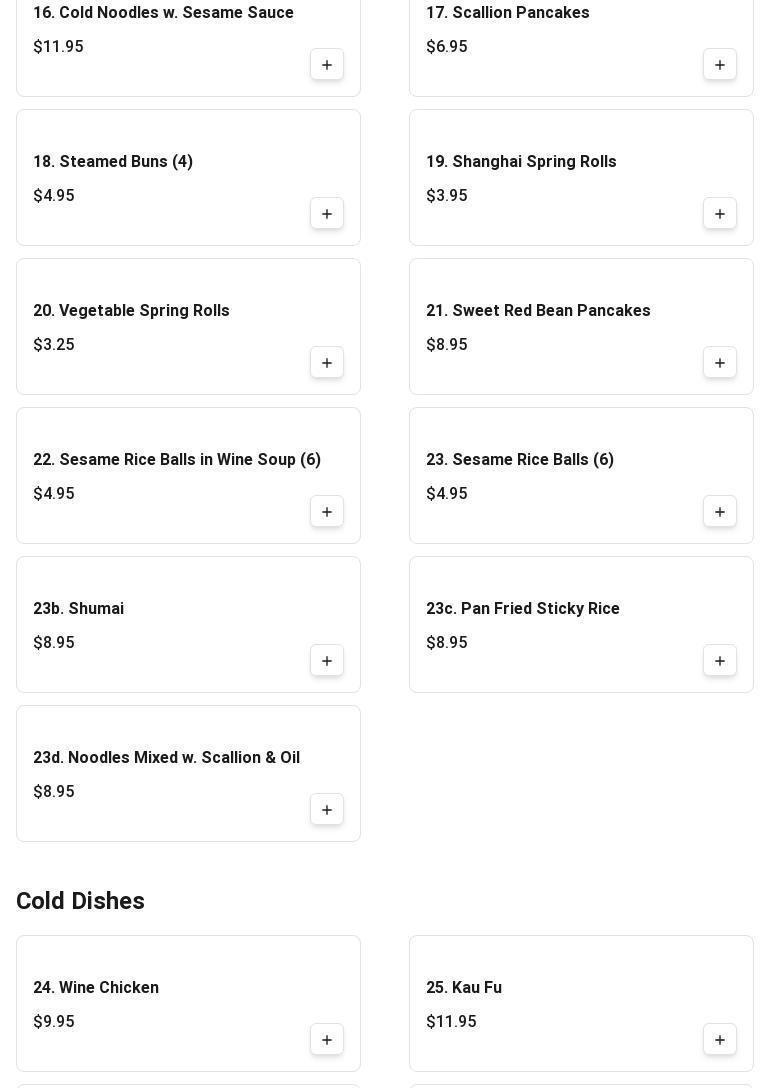Add Pan Fried Sticky Rice via plus
770x1088 pixels.
720,661
